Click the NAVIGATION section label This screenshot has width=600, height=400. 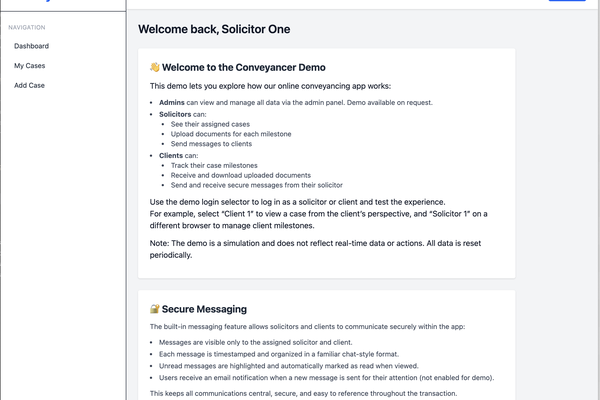[x=26, y=27]
